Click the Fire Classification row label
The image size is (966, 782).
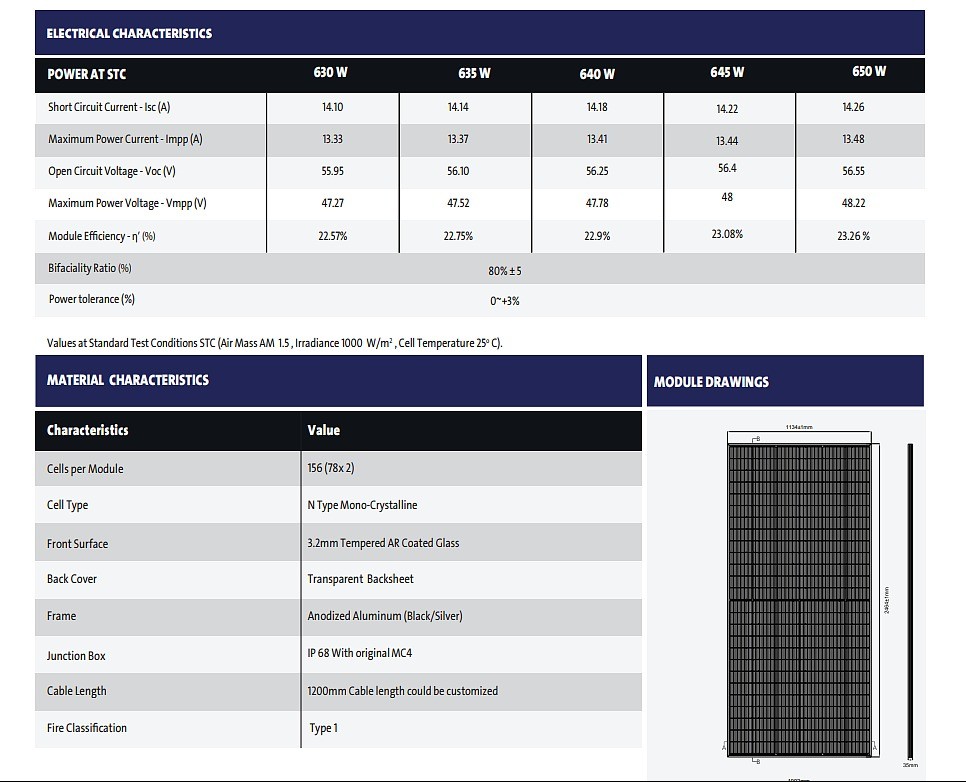point(87,728)
